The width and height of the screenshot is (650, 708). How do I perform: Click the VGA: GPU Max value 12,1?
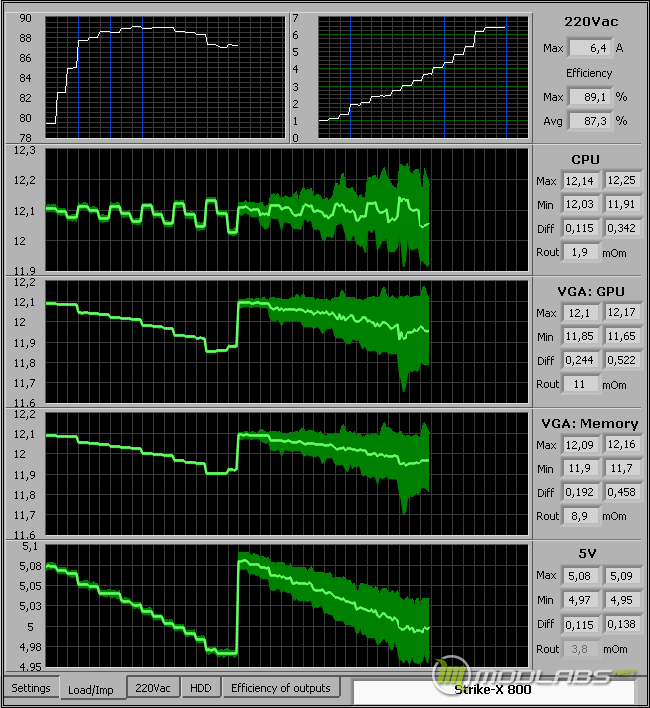(x=580, y=312)
